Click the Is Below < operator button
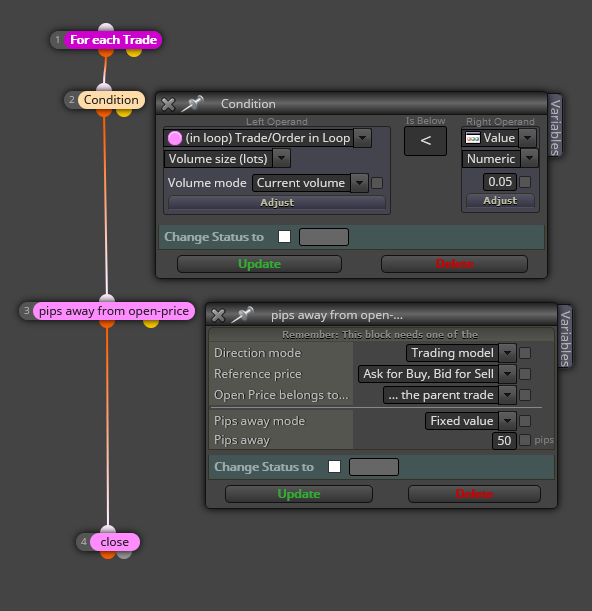The image size is (592, 611). (426, 141)
